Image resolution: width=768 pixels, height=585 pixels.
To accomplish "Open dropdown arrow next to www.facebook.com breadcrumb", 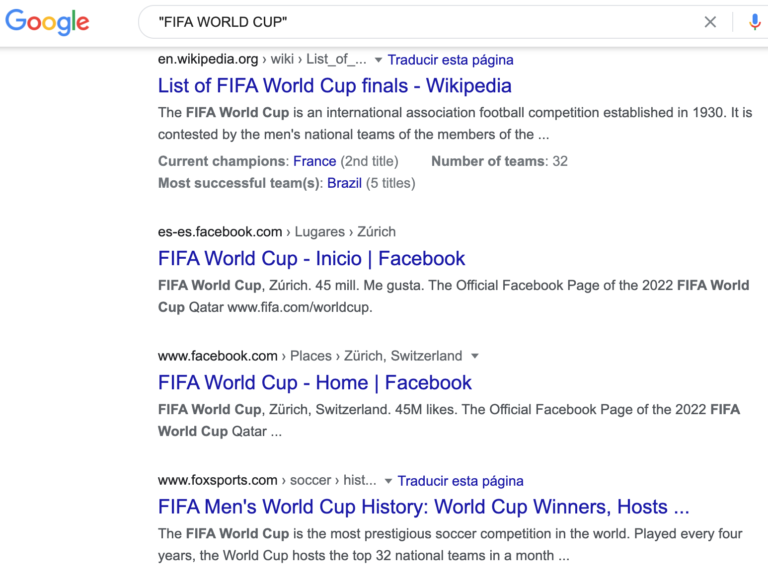I will click(475, 356).
